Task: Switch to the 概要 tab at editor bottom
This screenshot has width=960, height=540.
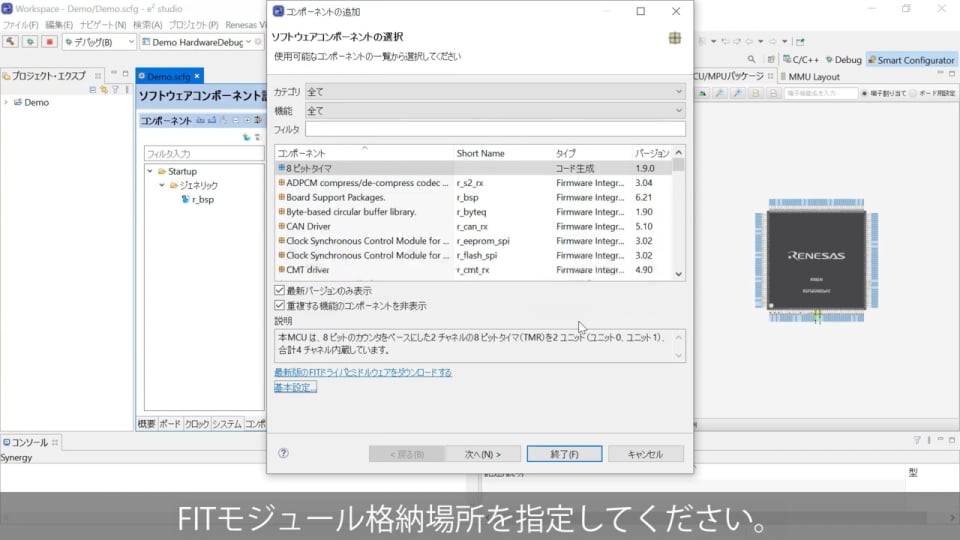Action: click(146, 424)
